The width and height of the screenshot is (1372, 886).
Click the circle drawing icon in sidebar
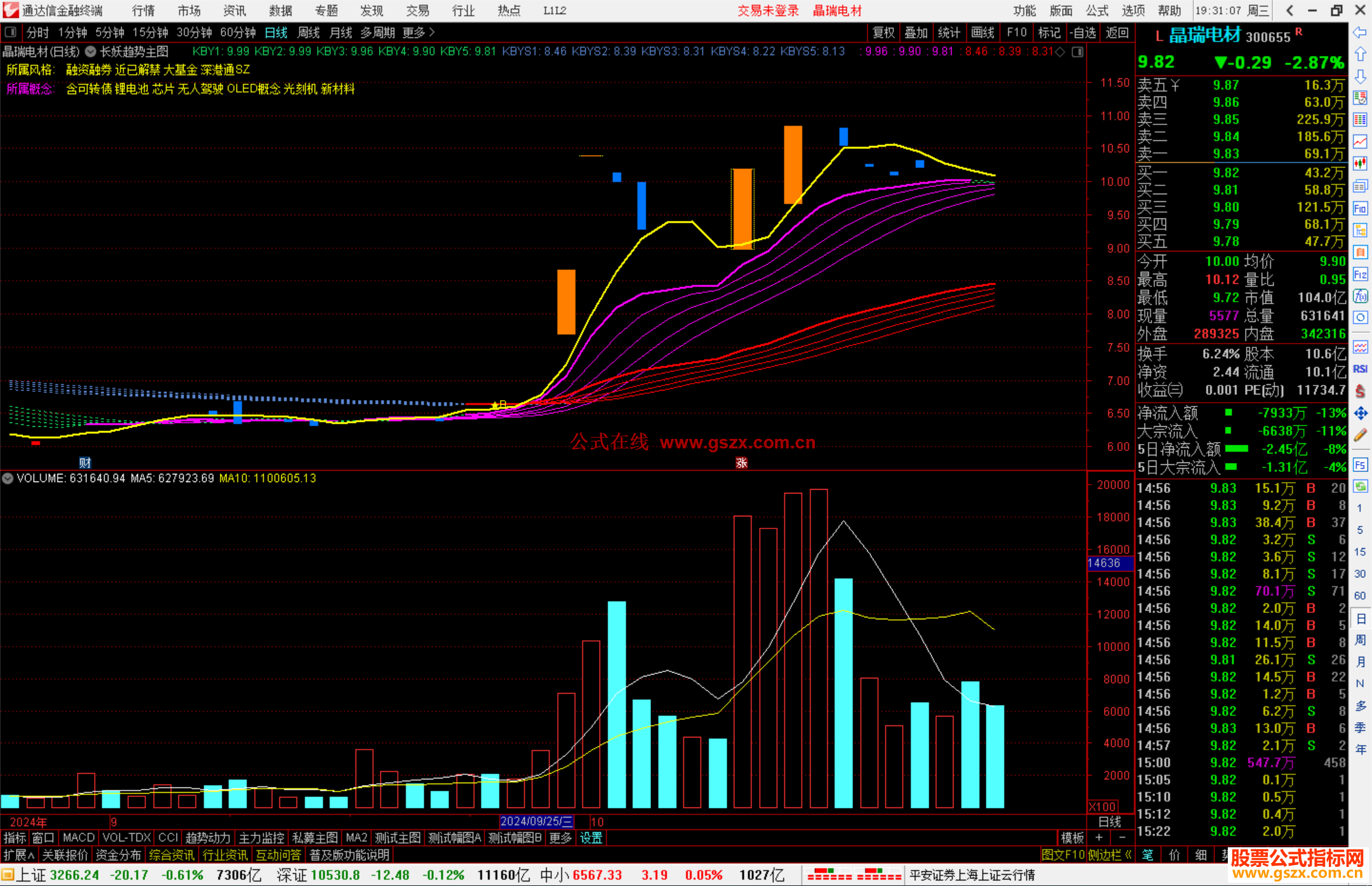pos(1360,318)
